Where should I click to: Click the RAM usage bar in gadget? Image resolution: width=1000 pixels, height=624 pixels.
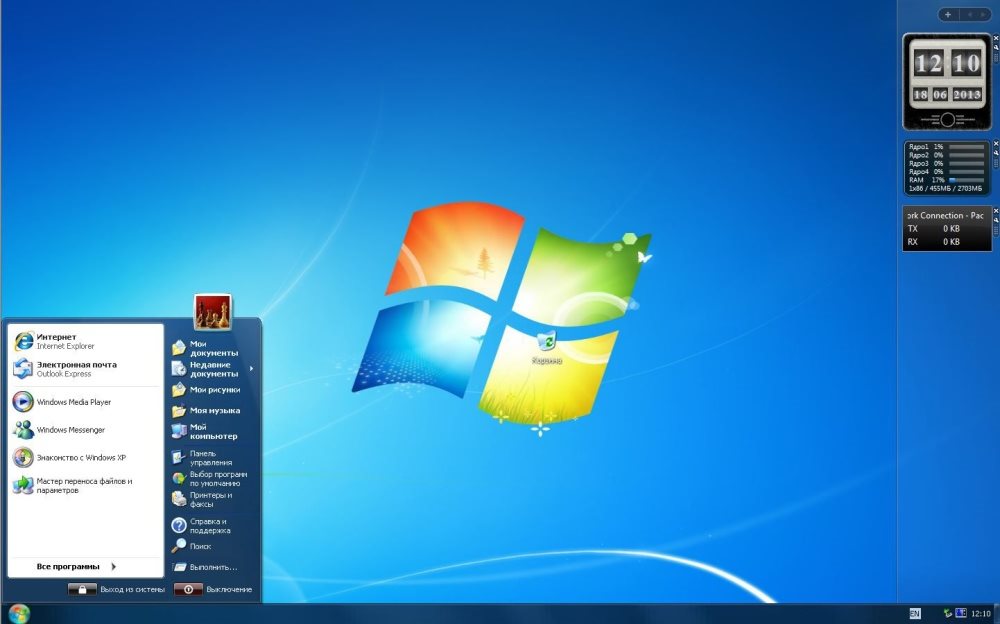(x=966, y=180)
